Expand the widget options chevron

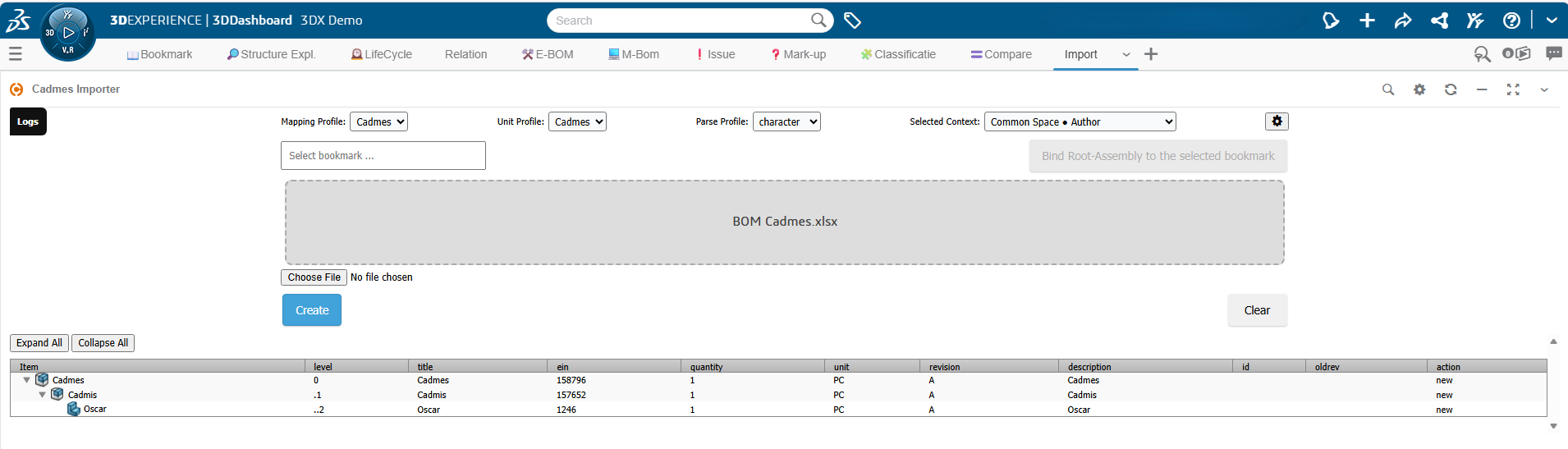point(1544,89)
